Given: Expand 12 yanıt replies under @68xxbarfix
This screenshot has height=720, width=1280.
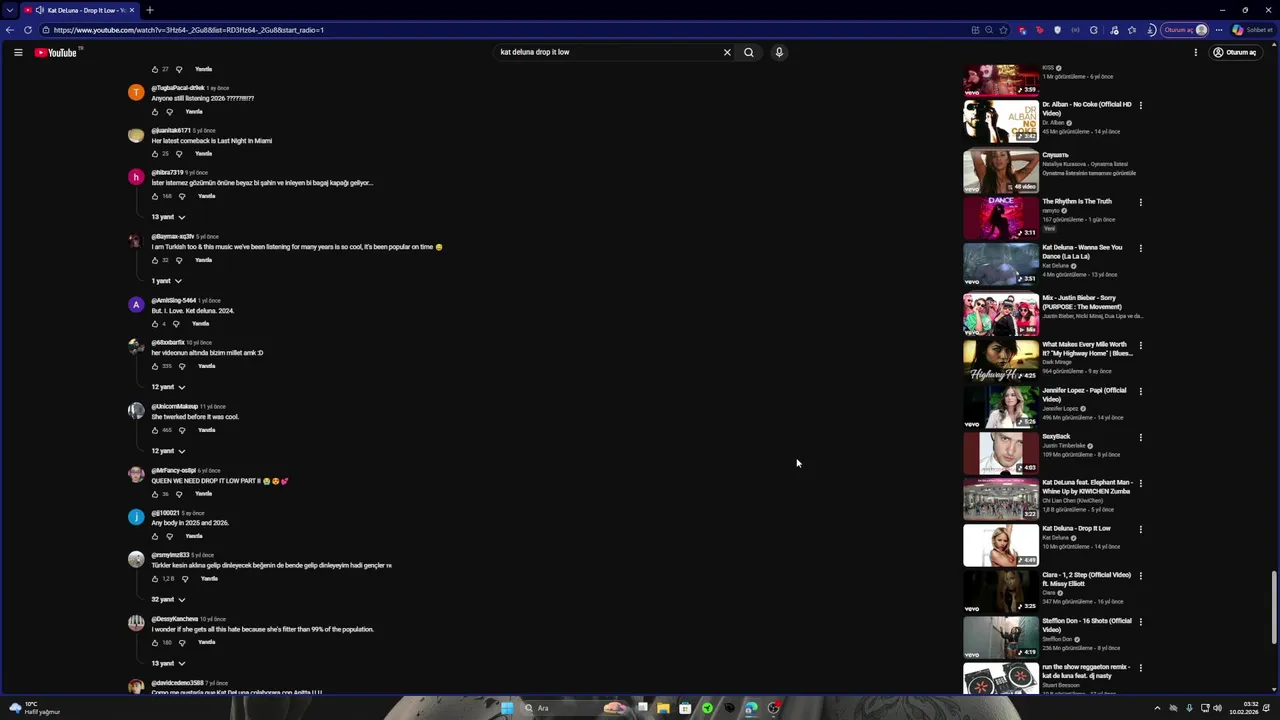Looking at the screenshot, I should 167,387.
